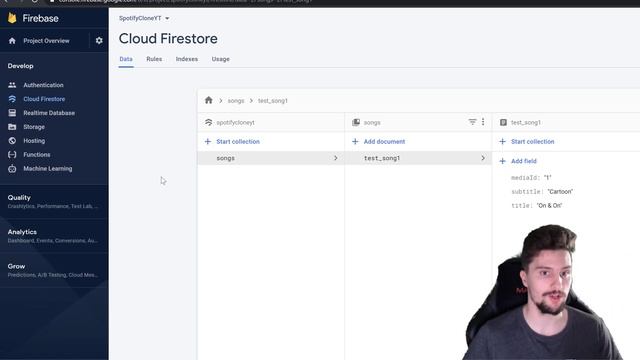This screenshot has width=640, height=360.
Task: Click the title field "On & On"
Action: coord(549,205)
